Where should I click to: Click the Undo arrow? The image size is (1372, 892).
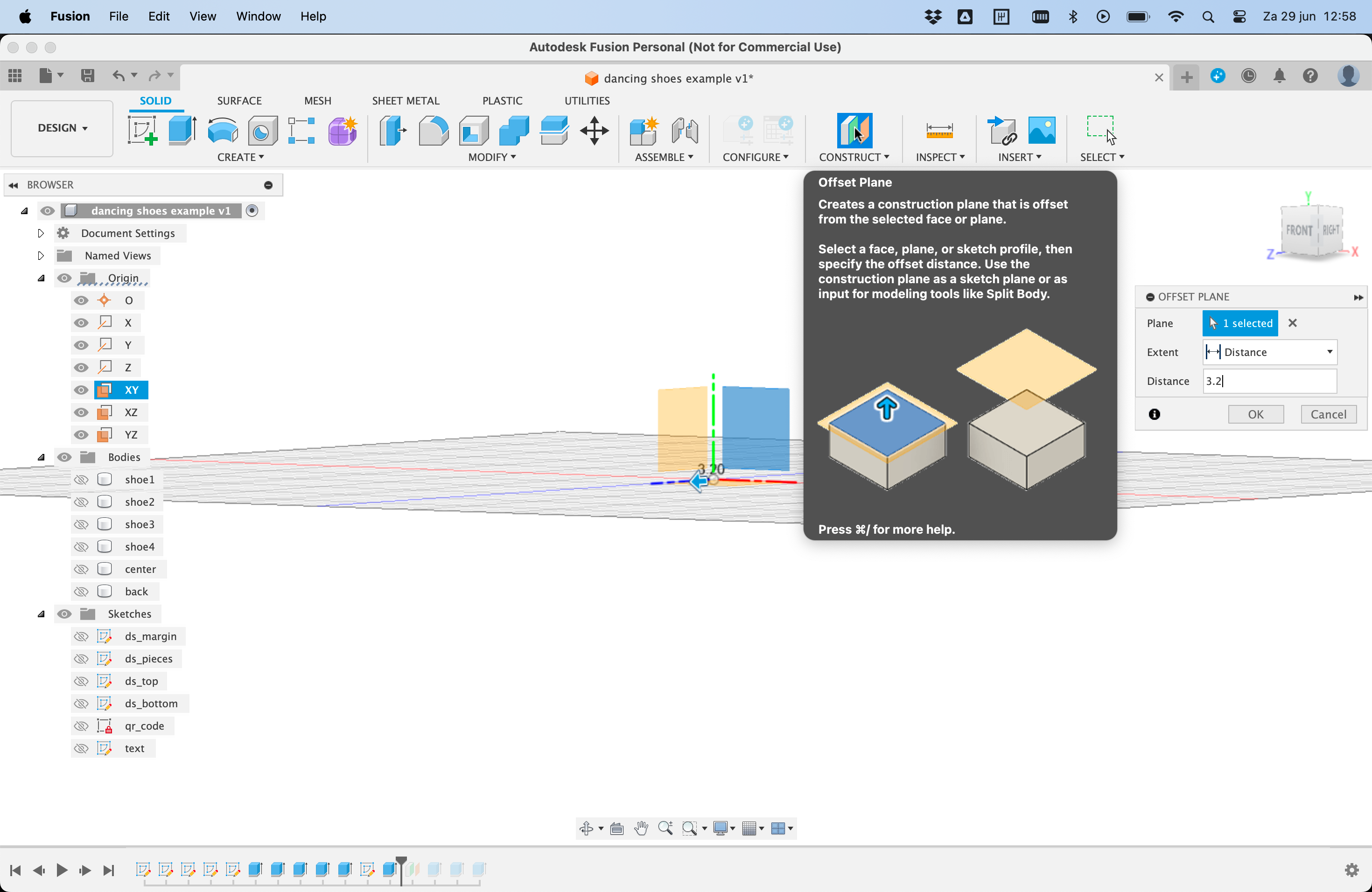[x=118, y=76]
